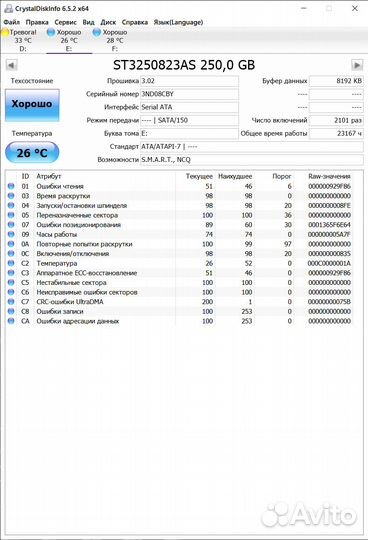Click serial number field 3ND08CBY
Viewport: 368px width, 540px height.
tap(189, 94)
